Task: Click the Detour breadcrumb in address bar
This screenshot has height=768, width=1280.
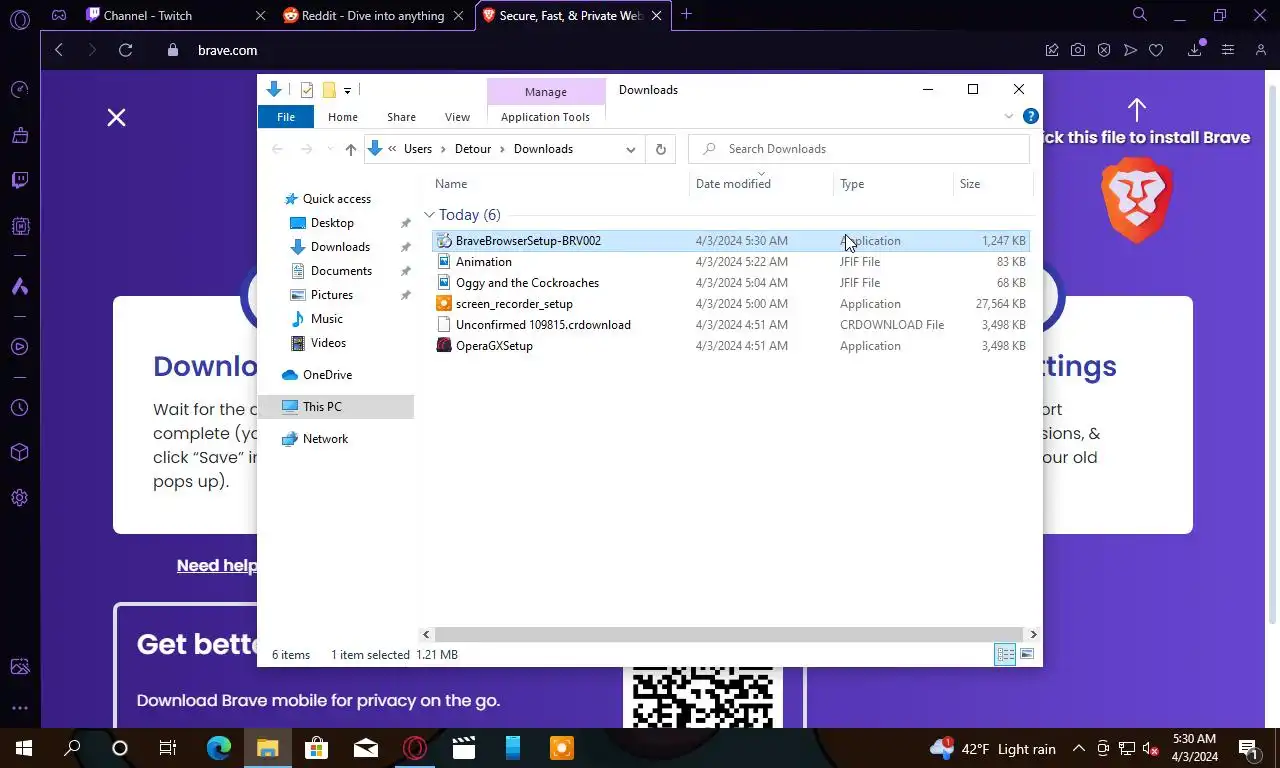Action: click(473, 149)
